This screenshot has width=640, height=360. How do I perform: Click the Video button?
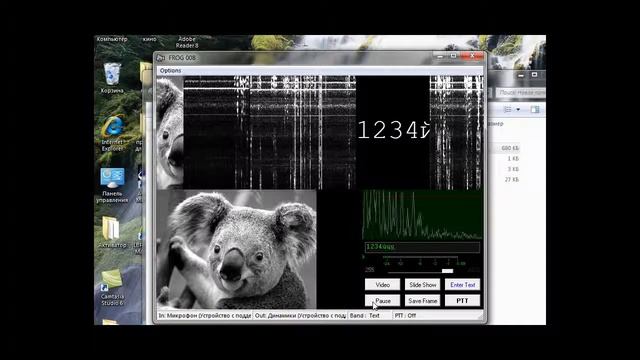[382, 285]
